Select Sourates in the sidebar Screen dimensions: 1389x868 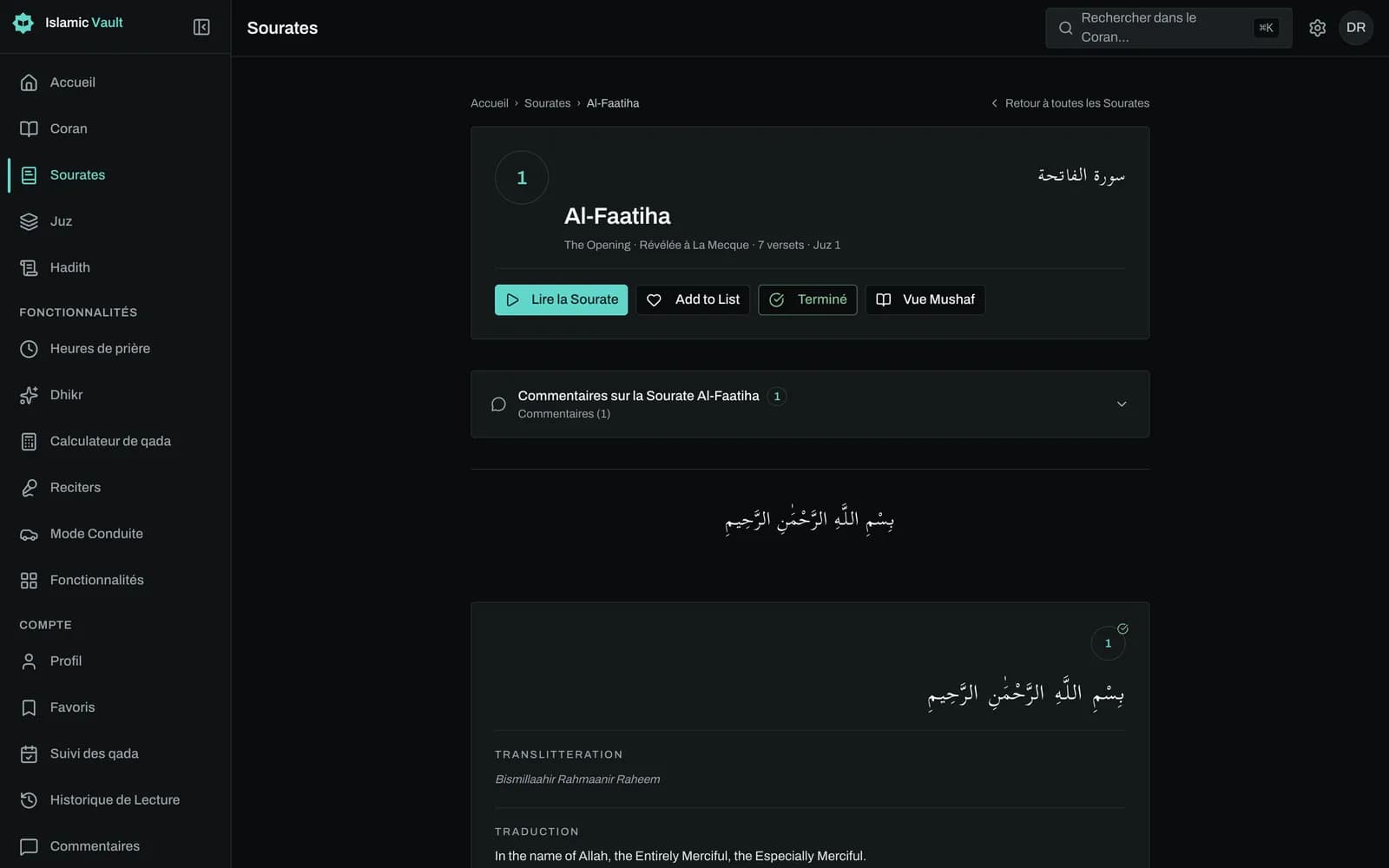point(115,174)
